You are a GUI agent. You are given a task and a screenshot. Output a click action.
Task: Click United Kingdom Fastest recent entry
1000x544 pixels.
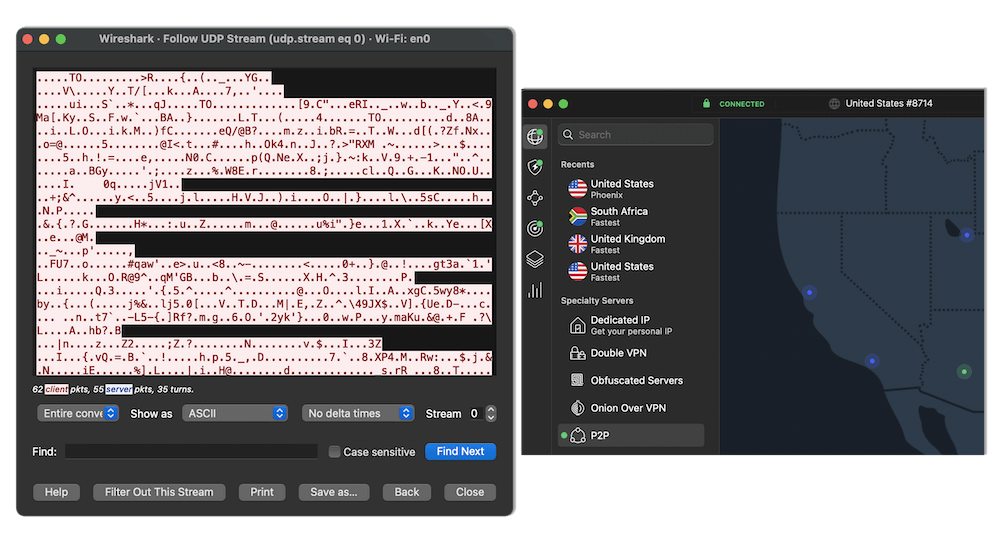(631, 244)
